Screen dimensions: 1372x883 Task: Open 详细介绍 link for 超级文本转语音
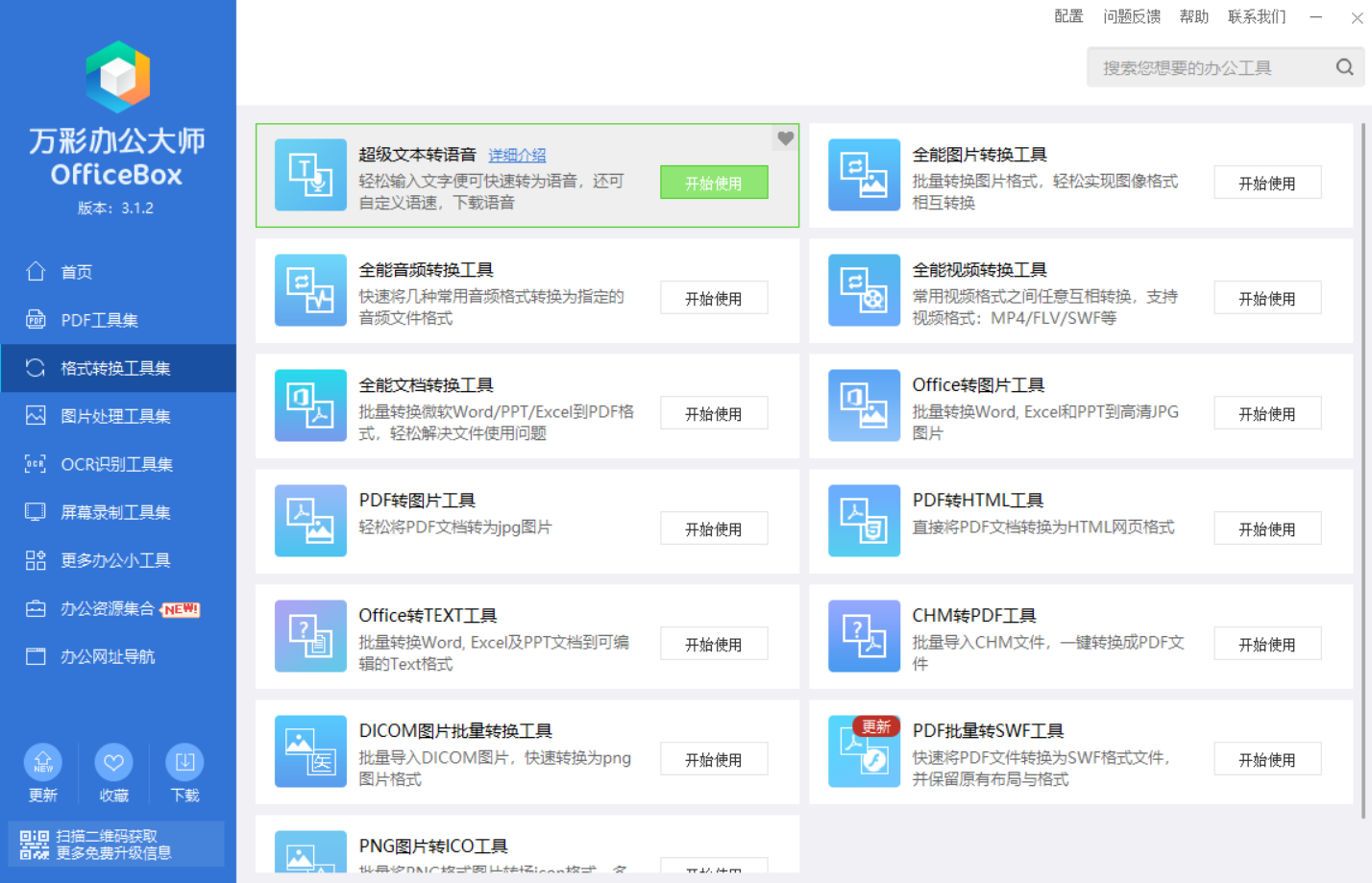pyautogui.click(x=517, y=155)
